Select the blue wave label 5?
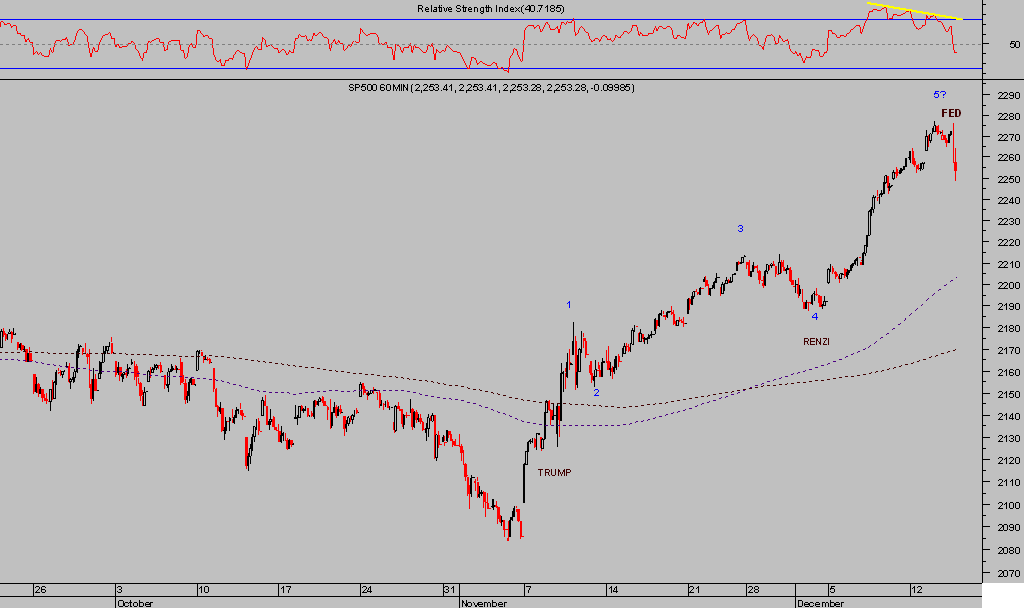The height and width of the screenshot is (608, 1024). (x=940, y=94)
